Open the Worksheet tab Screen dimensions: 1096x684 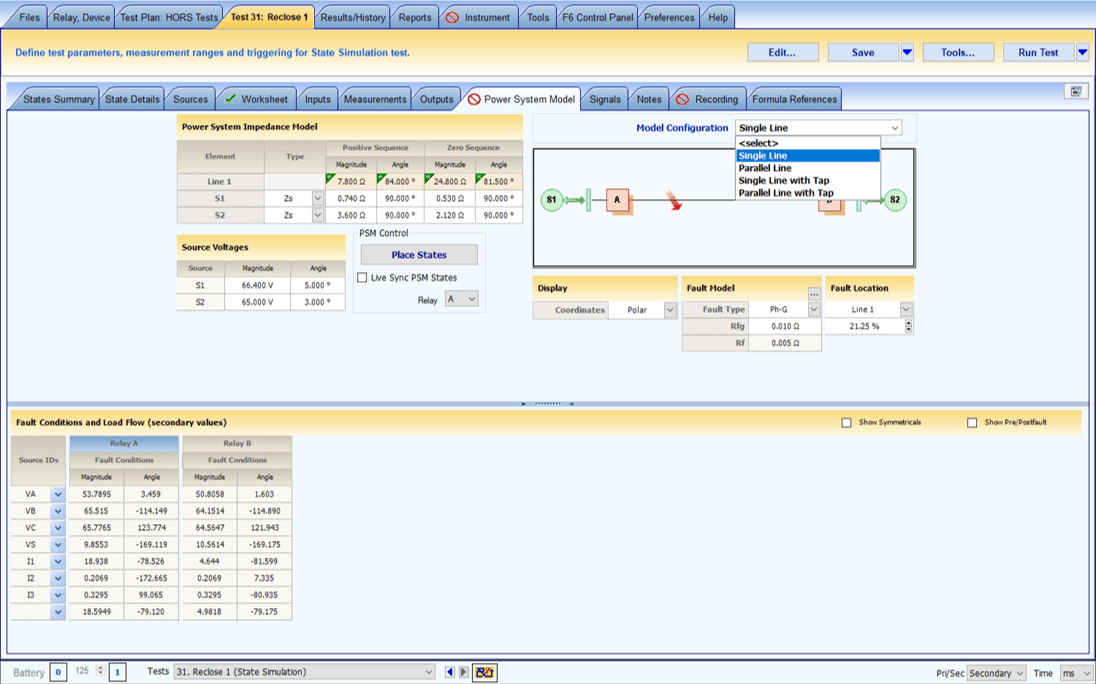[257, 99]
